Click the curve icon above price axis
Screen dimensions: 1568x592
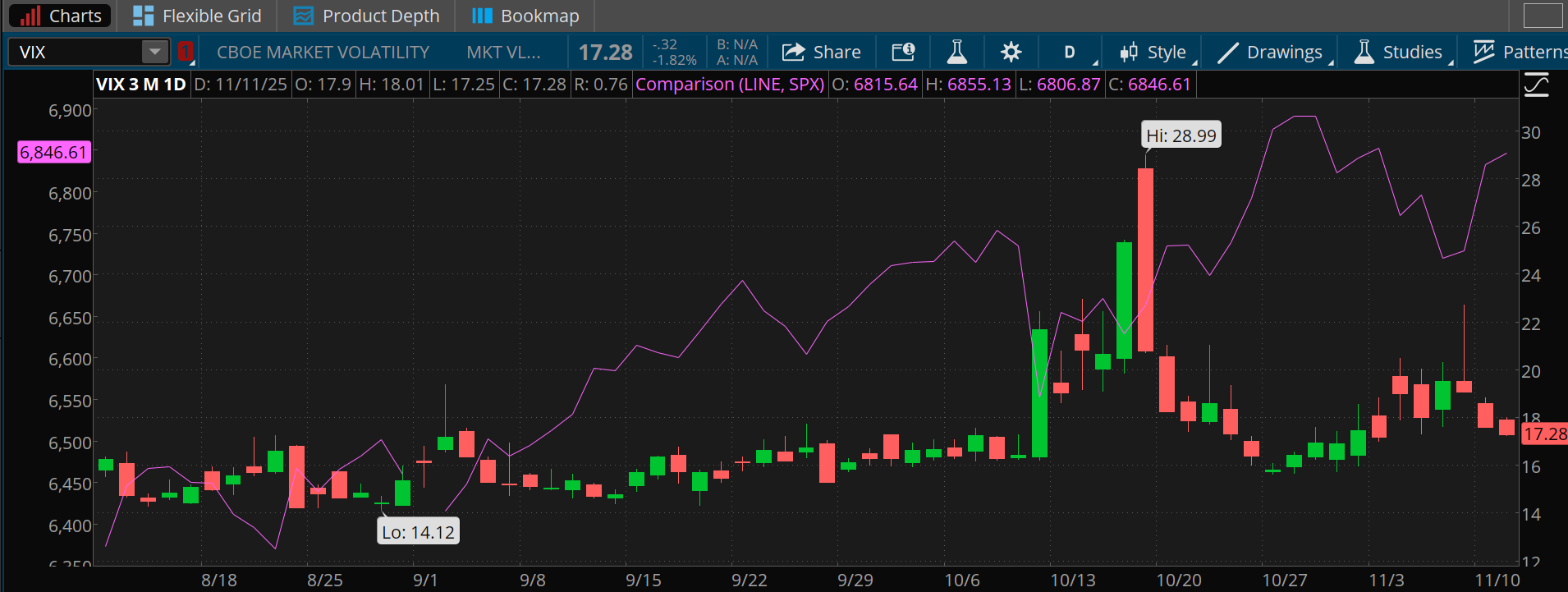1536,85
